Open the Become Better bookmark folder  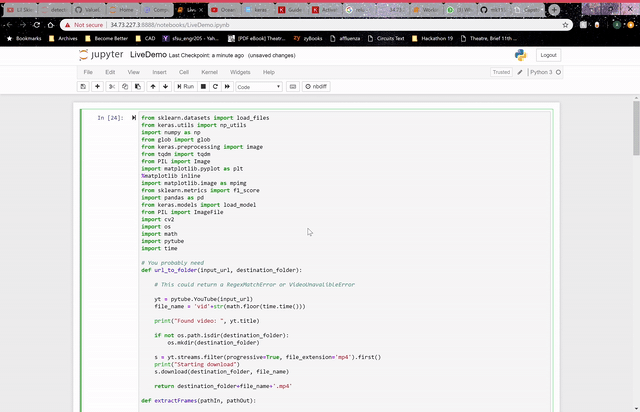tap(107, 38)
